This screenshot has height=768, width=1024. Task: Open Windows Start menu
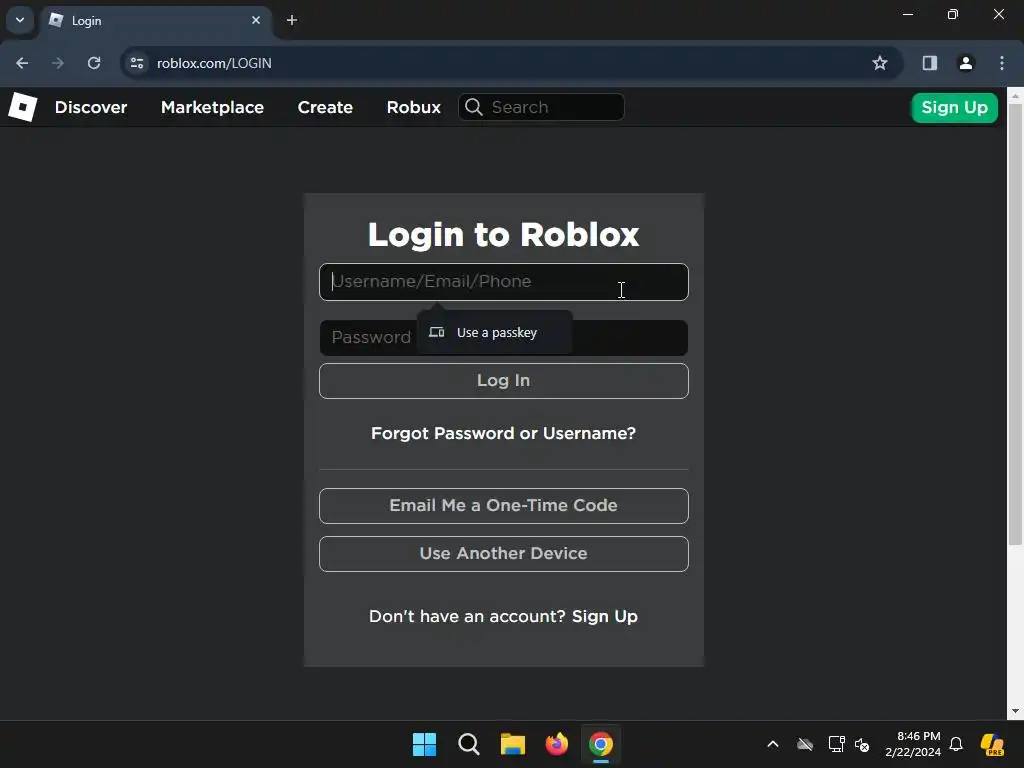tap(424, 744)
